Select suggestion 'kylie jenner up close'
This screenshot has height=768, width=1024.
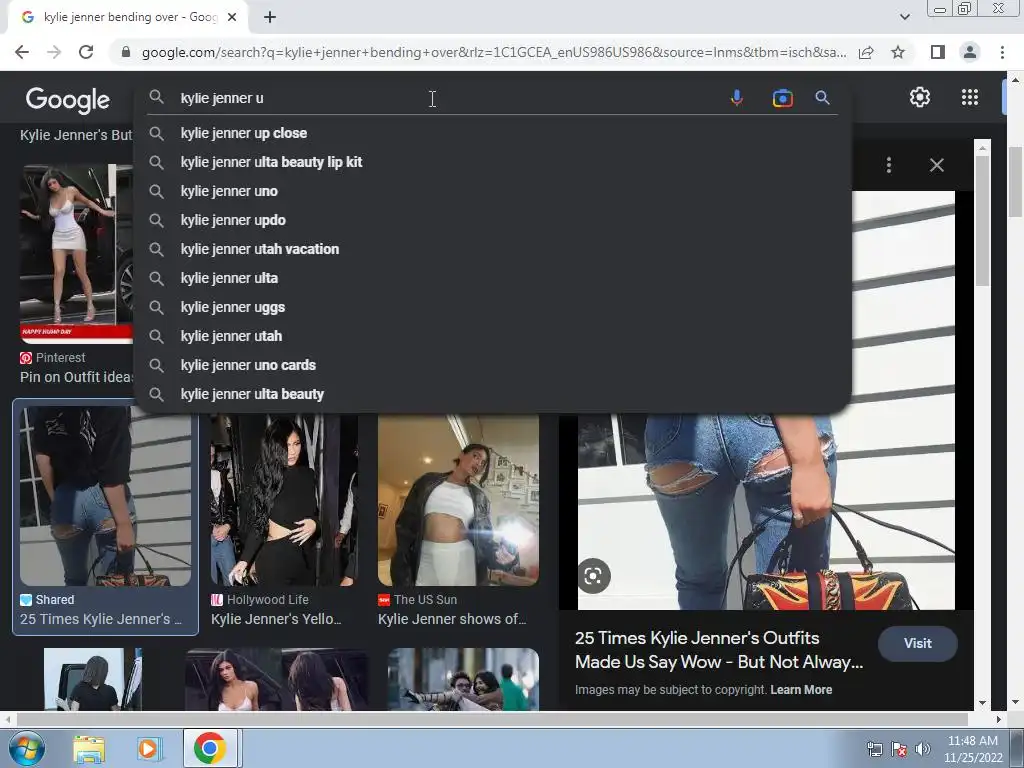pos(492,133)
